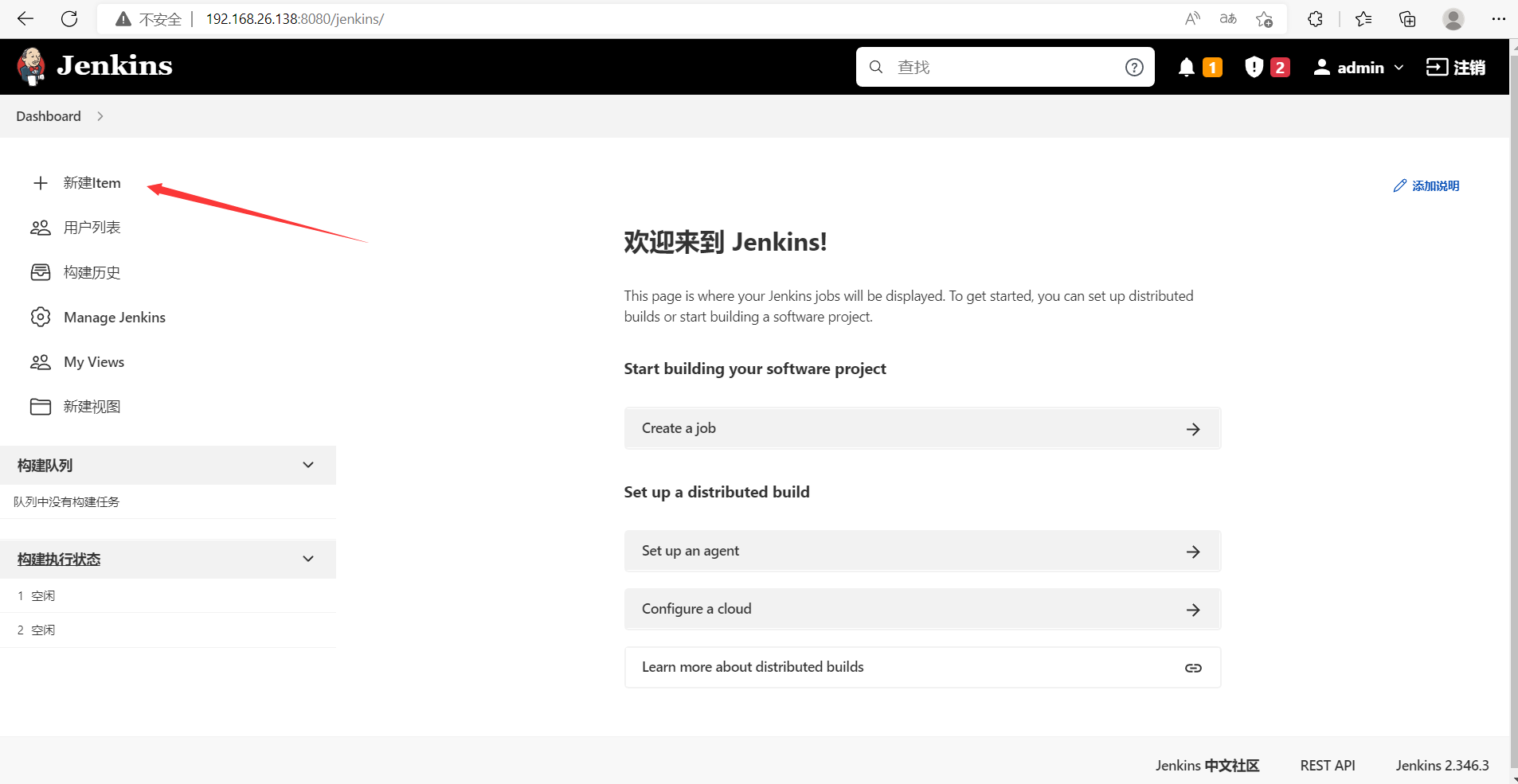Click Configure a cloud
This screenshot has width=1518, height=784.
[x=922, y=609]
